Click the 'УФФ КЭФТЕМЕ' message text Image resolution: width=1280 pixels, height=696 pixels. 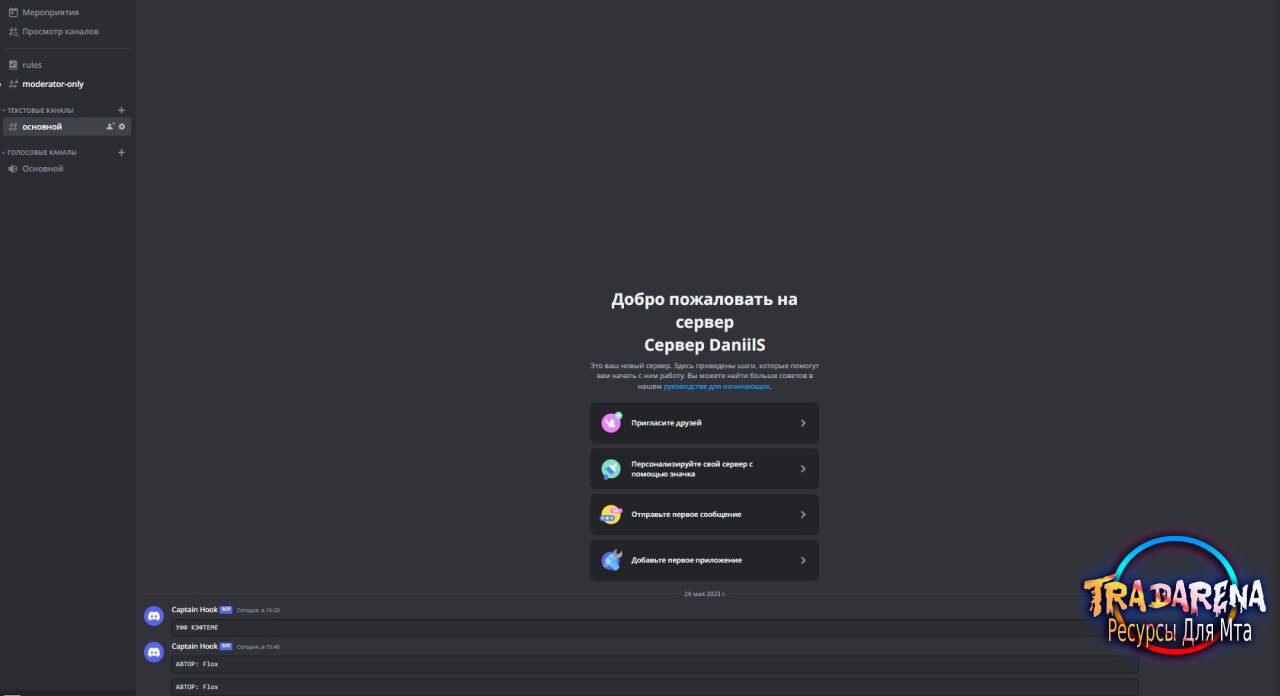(x=197, y=627)
